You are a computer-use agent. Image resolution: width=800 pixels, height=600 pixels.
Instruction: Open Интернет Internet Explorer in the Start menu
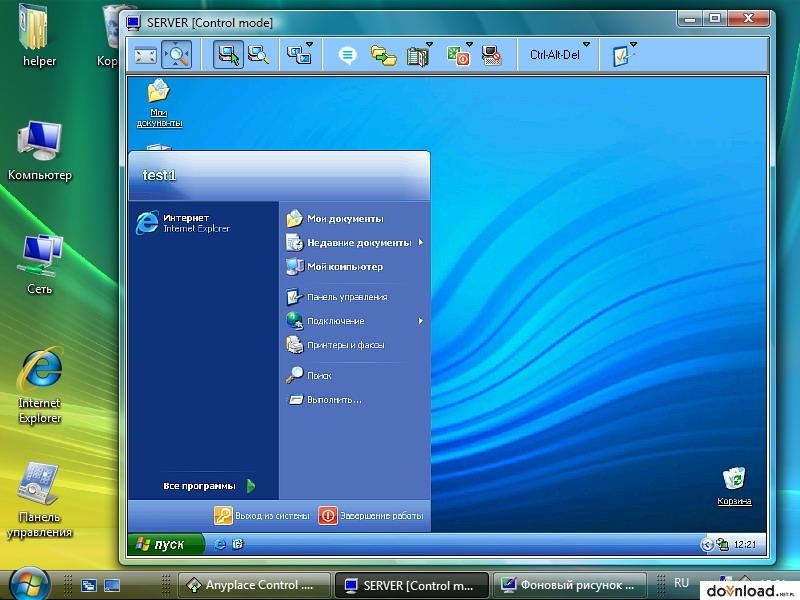coord(204,223)
